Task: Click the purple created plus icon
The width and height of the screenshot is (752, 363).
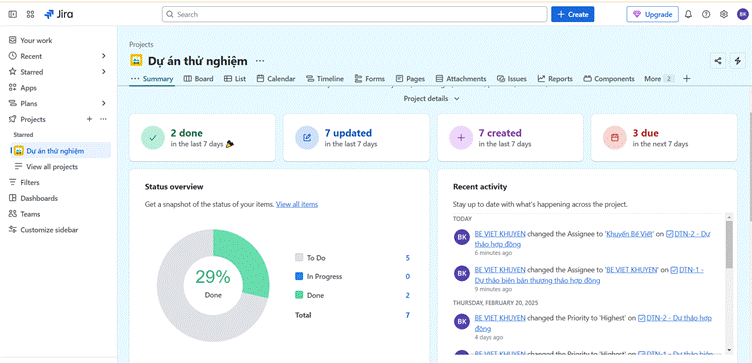Action: 461,138
